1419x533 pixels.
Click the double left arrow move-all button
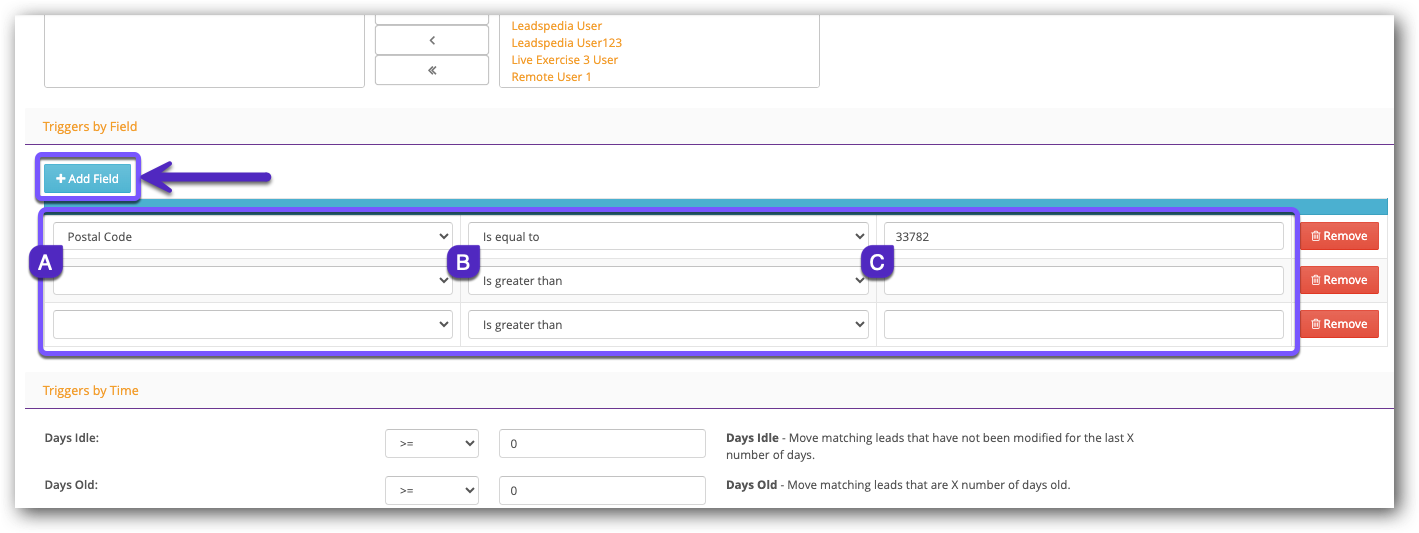432,70
